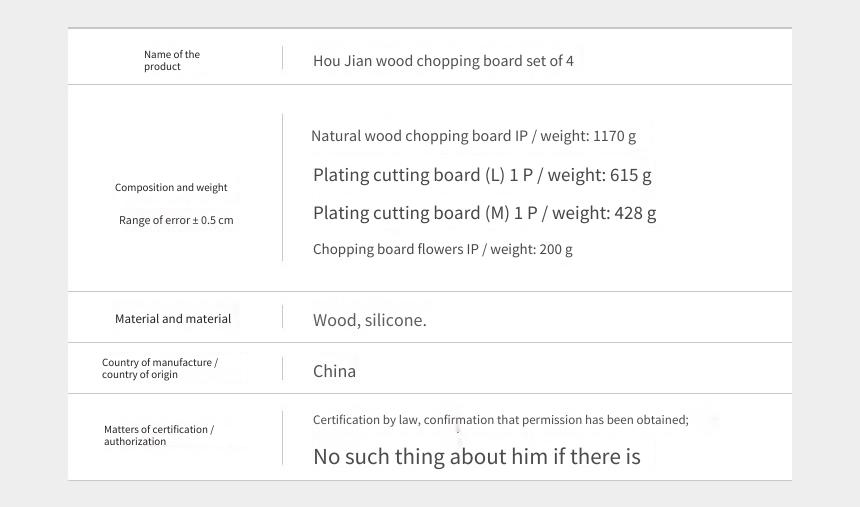
Task: Click the 'Name of the product' label
Action: 172,60
